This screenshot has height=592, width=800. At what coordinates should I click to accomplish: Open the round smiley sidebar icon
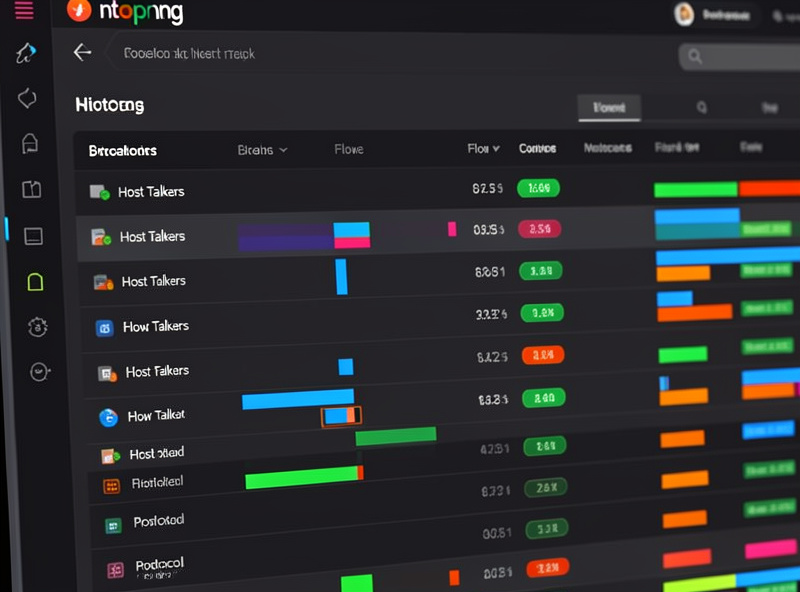40,372
